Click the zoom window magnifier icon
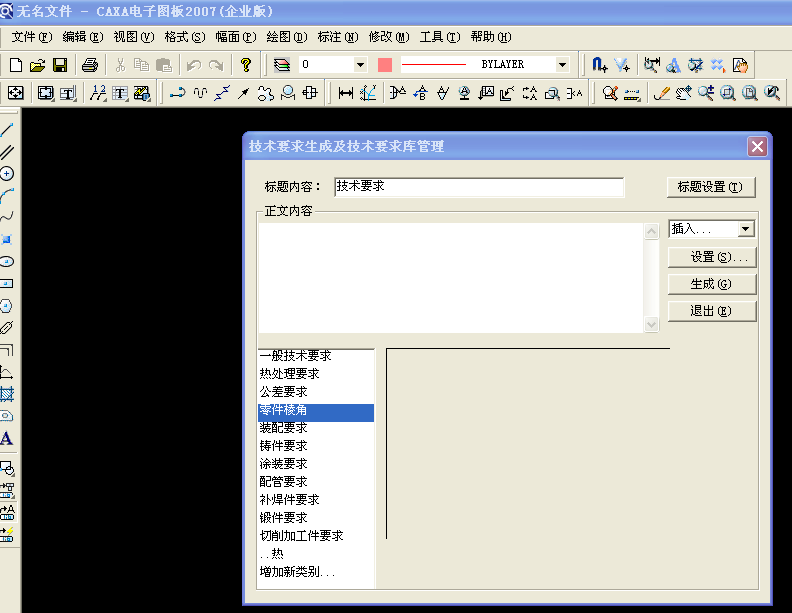792x613 pixels. pos(728,93)
